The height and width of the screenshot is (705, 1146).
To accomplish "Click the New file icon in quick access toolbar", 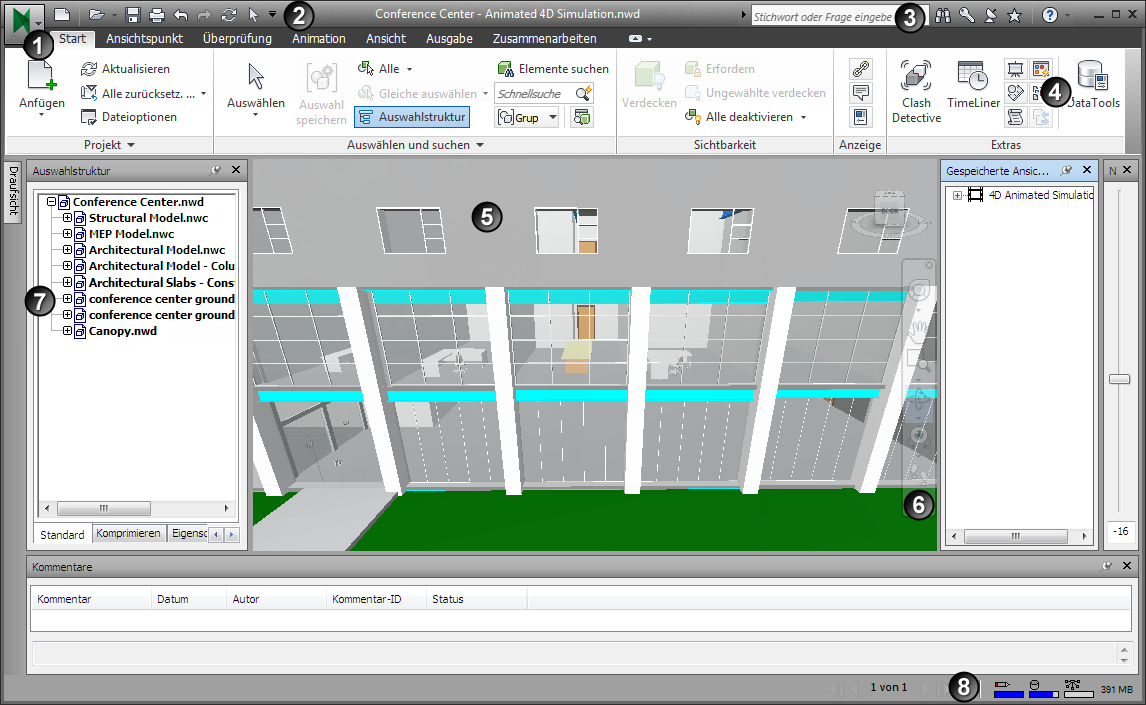I will click(x=62, y=14).
